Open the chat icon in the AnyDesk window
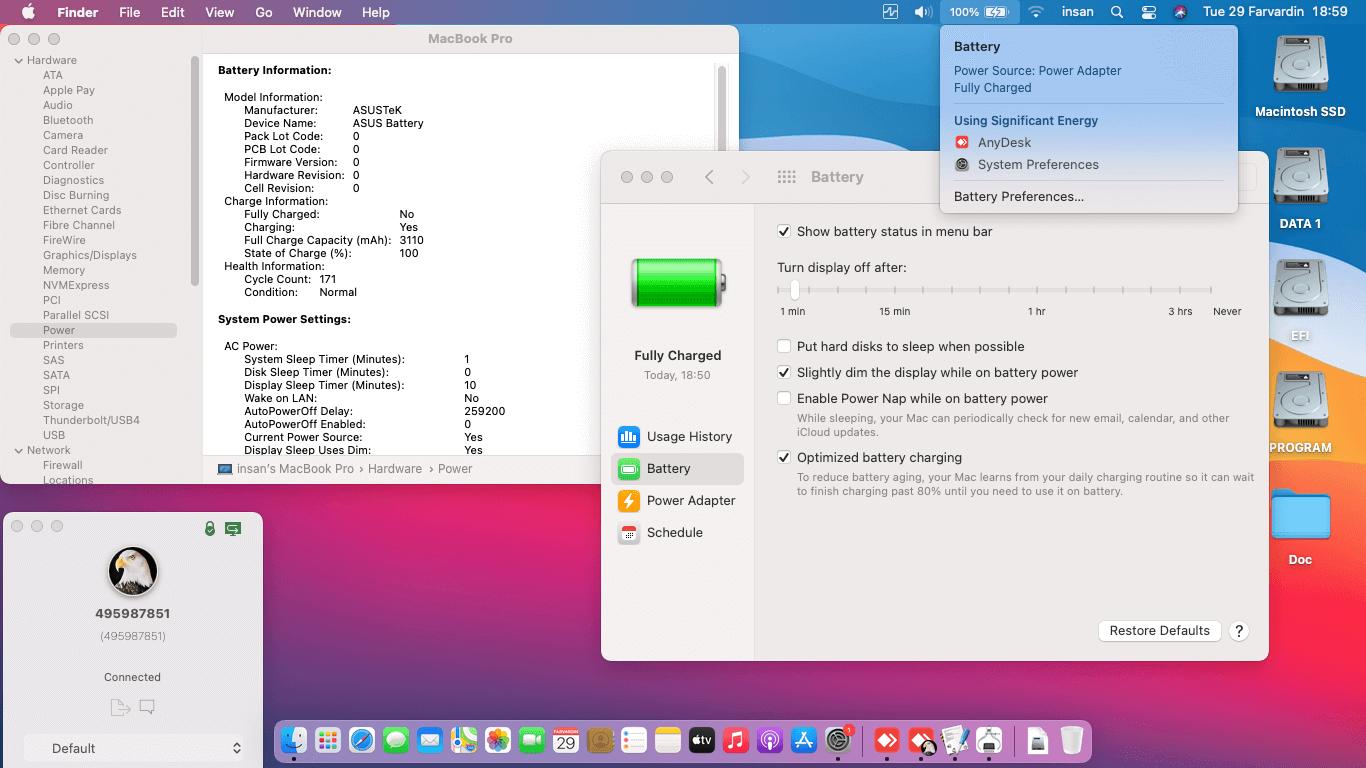 click(x=148, y=707)
